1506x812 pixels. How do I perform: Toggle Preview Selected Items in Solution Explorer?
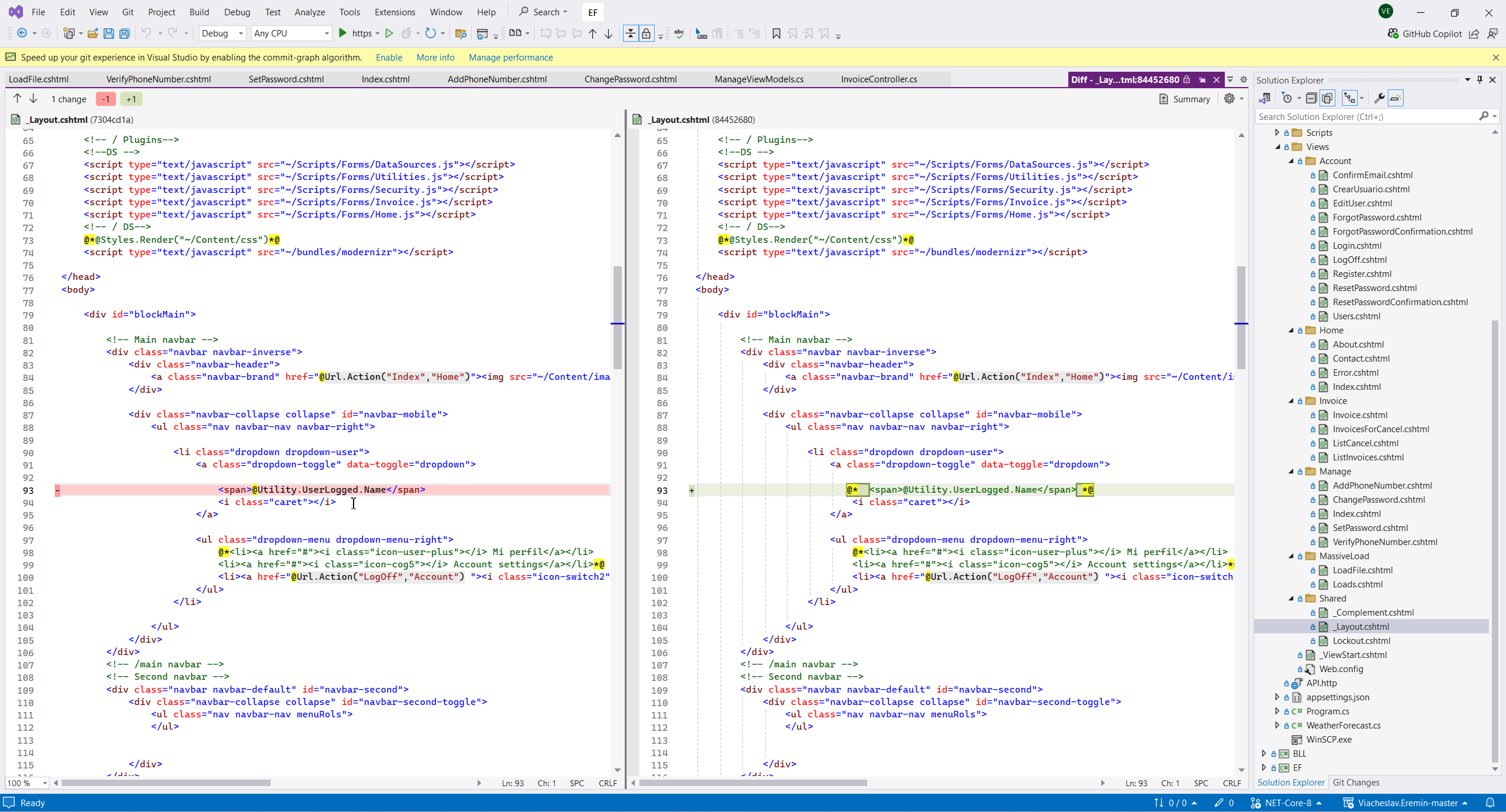[1395, 98]
